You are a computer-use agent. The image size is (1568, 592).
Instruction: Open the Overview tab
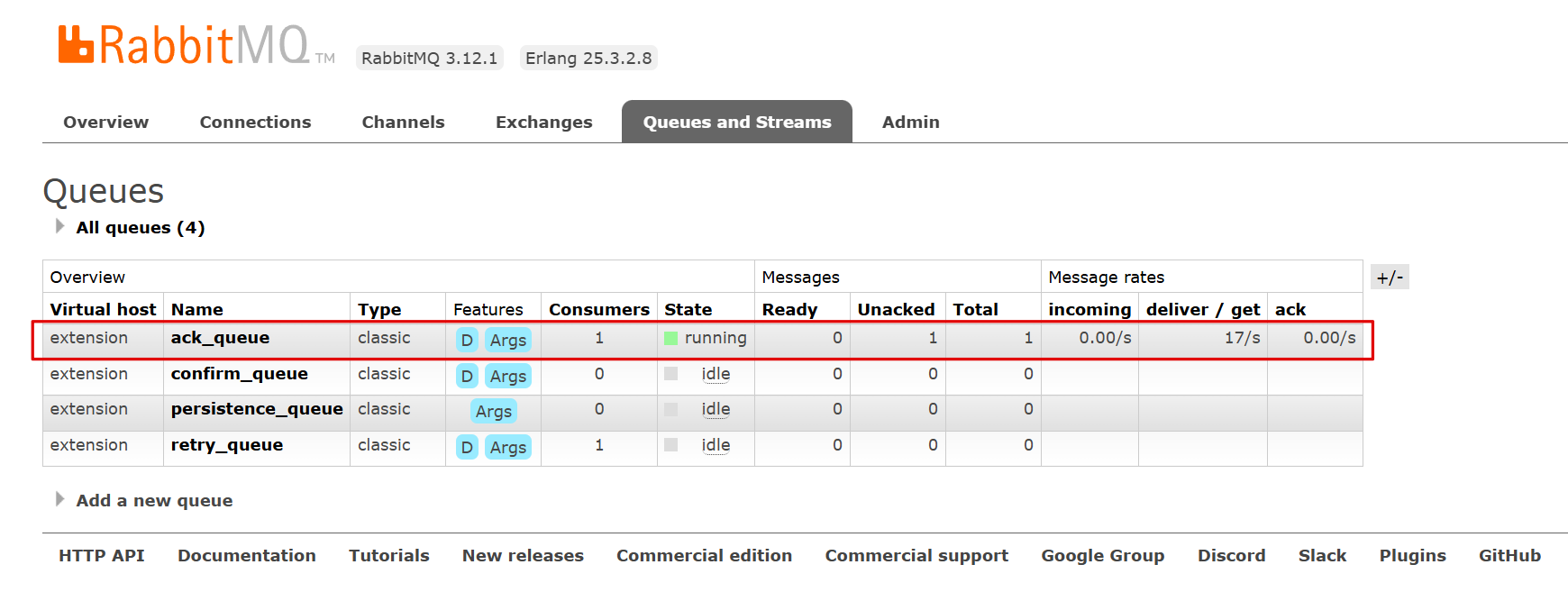[105, 122]
